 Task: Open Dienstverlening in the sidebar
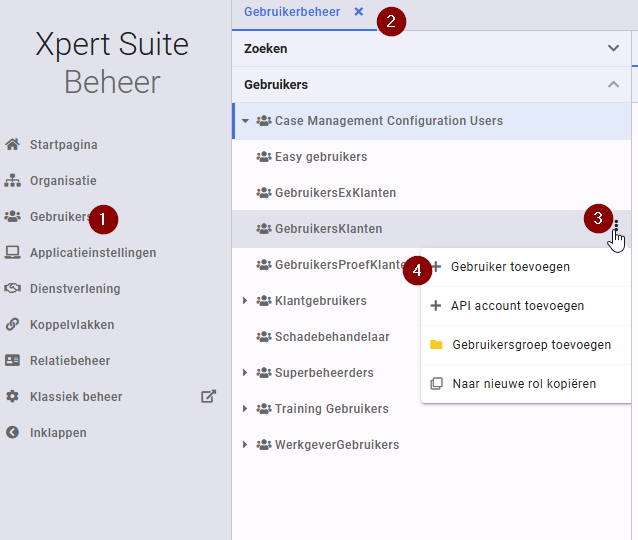(x=75, y=289)
